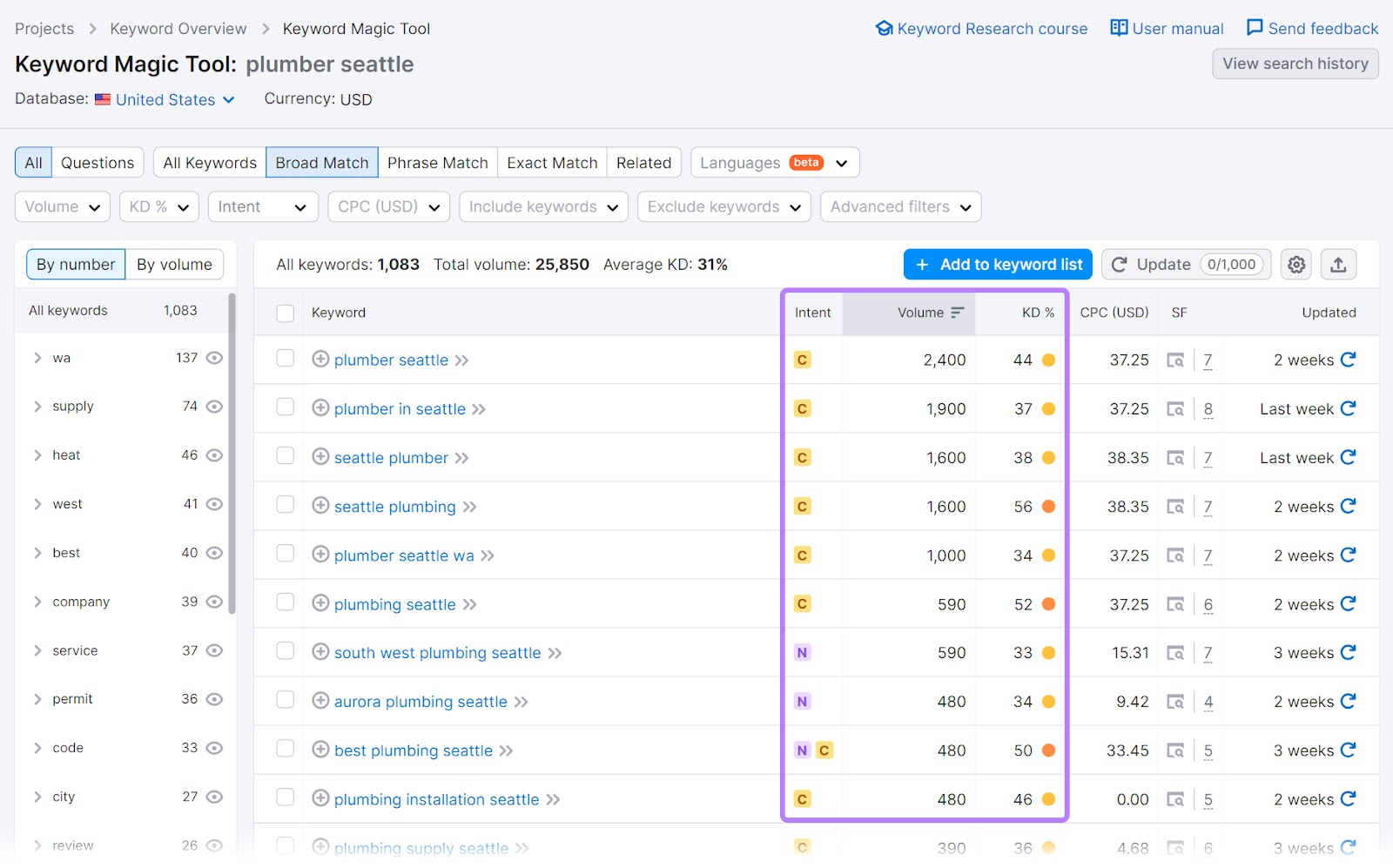1393x868 pixels.
Task: Click the User manual icon
Action: [x=1118, y=28]
